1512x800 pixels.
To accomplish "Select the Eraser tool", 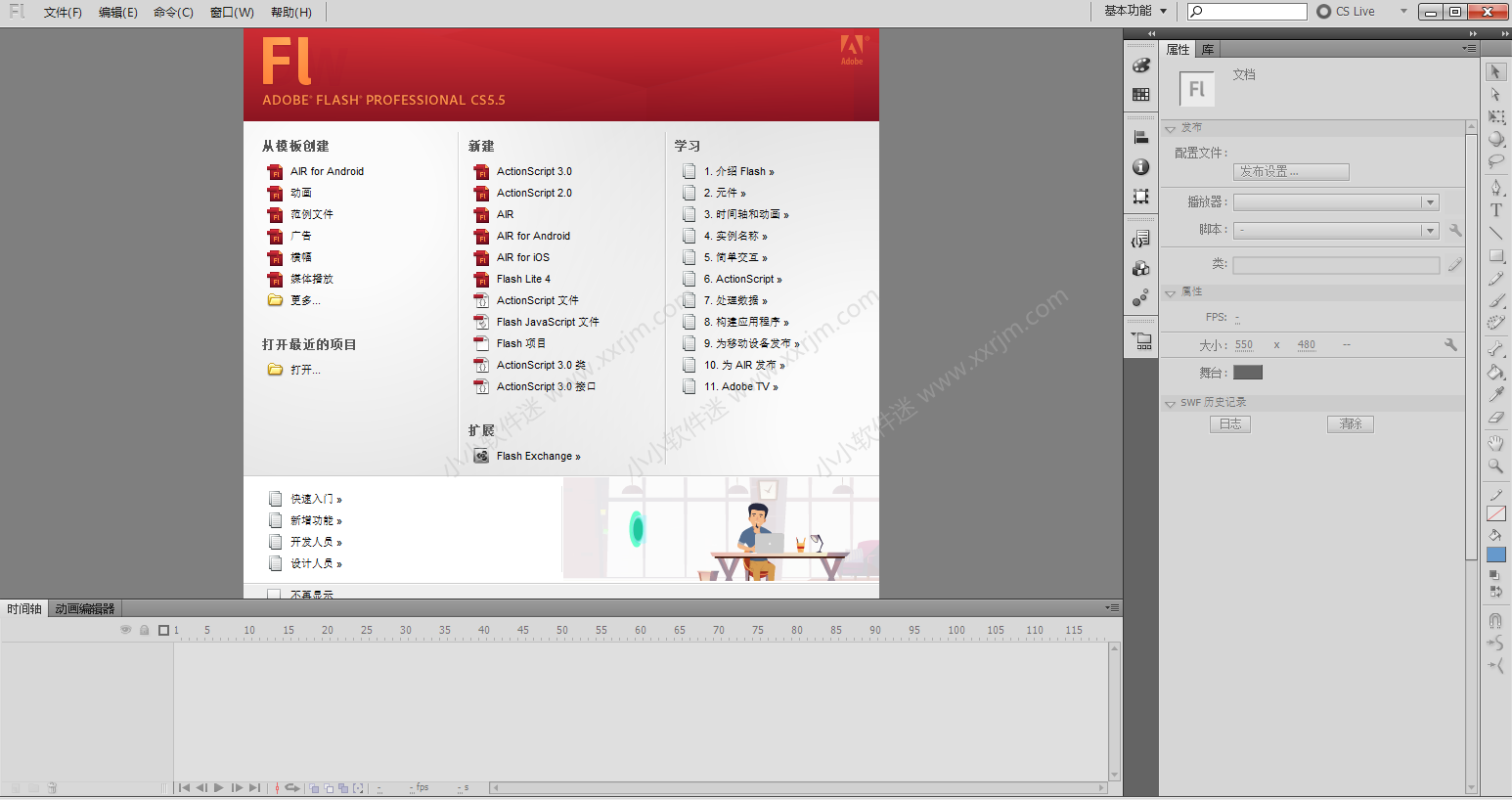I will click(x=1495, y=417).
